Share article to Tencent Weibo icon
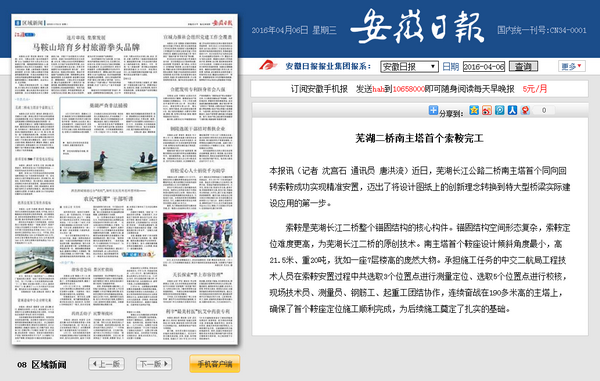Screen dimensions: 600x381 (499, 111)
